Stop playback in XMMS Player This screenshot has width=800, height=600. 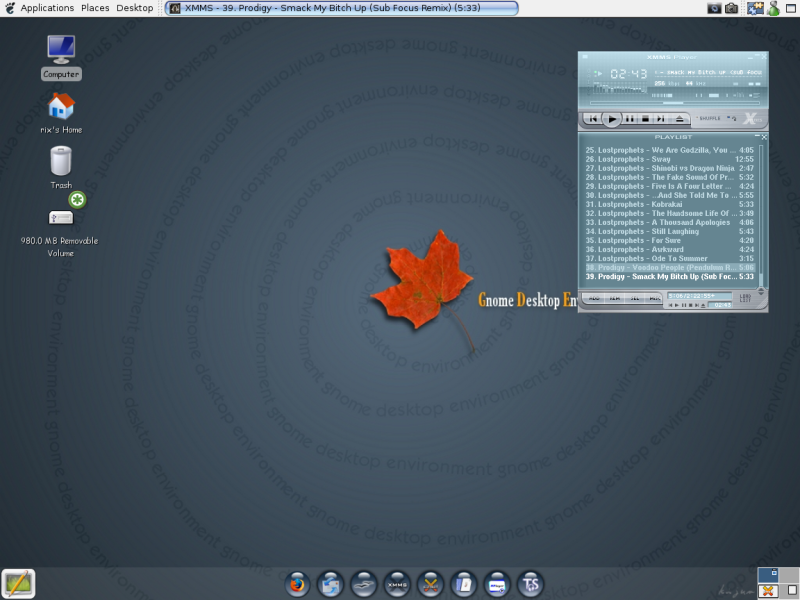coord(645,119)
